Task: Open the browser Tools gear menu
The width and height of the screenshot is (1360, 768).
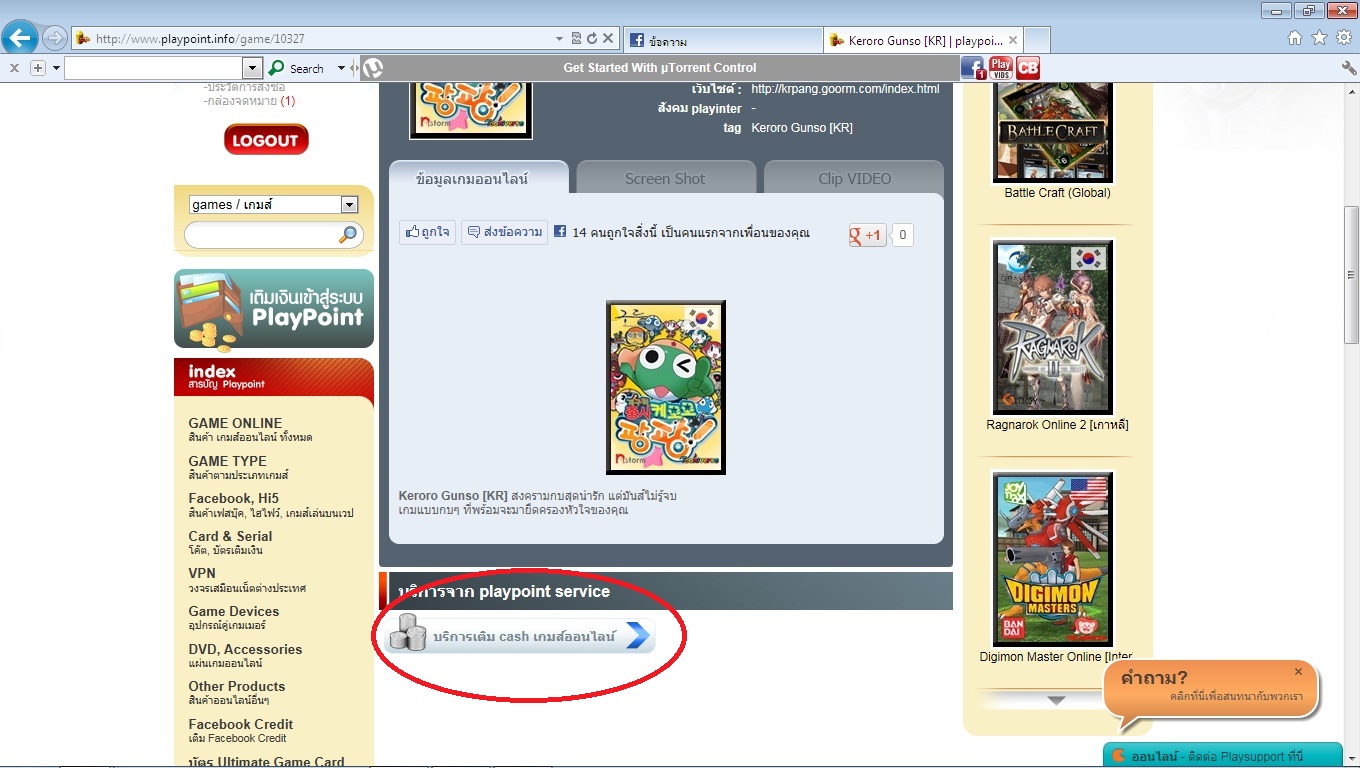Action: click(x=1343, y=38)
